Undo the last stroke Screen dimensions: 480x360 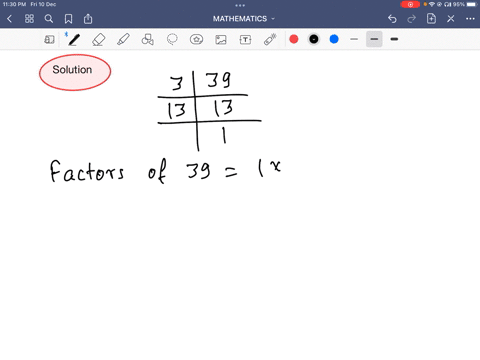[x=392, y=19]
